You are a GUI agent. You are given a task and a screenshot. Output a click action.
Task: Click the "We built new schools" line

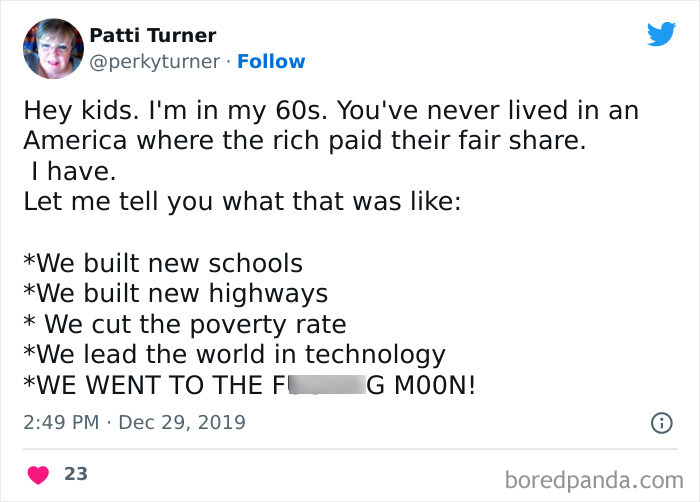coord(162,264)
